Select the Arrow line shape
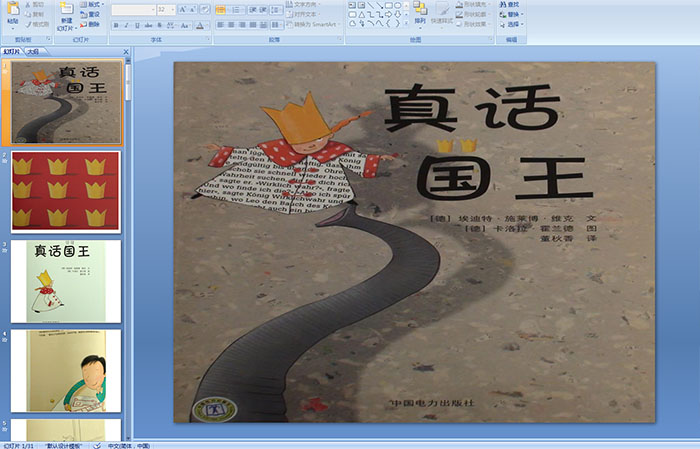This screenshot has height=449, width=700. 379,5
